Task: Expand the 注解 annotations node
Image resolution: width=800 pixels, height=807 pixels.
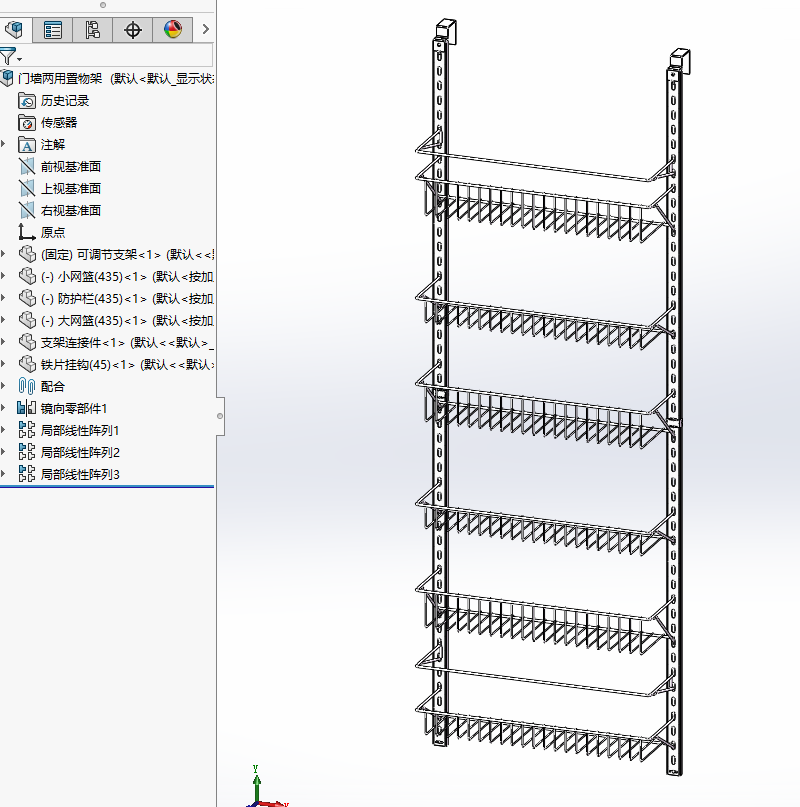Action: [3, 144]
